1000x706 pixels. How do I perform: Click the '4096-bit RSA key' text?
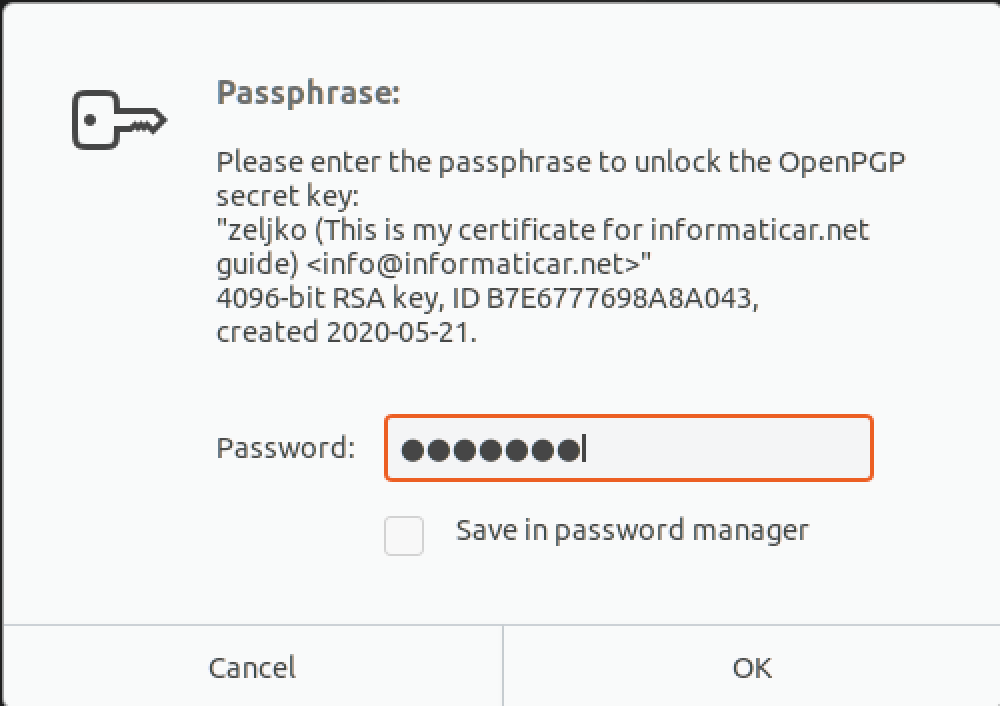click(x=330, y=298)
